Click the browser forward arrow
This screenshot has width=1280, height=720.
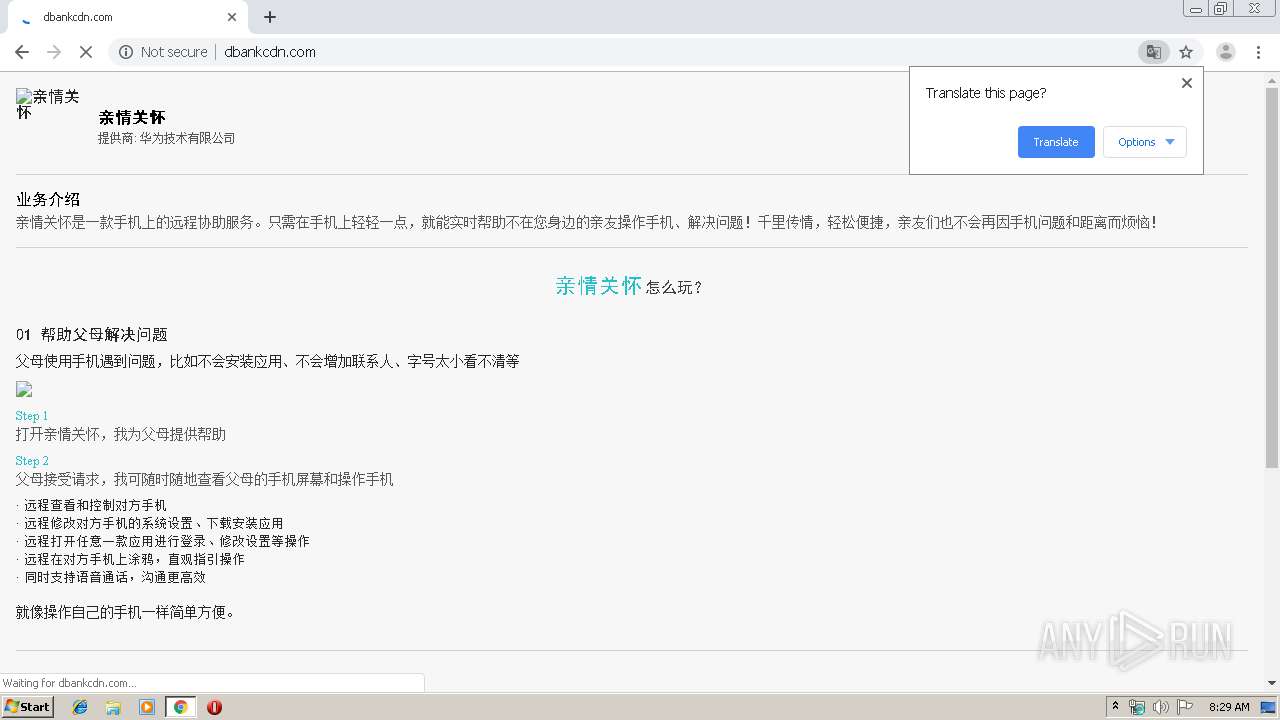tap(54, 52)
